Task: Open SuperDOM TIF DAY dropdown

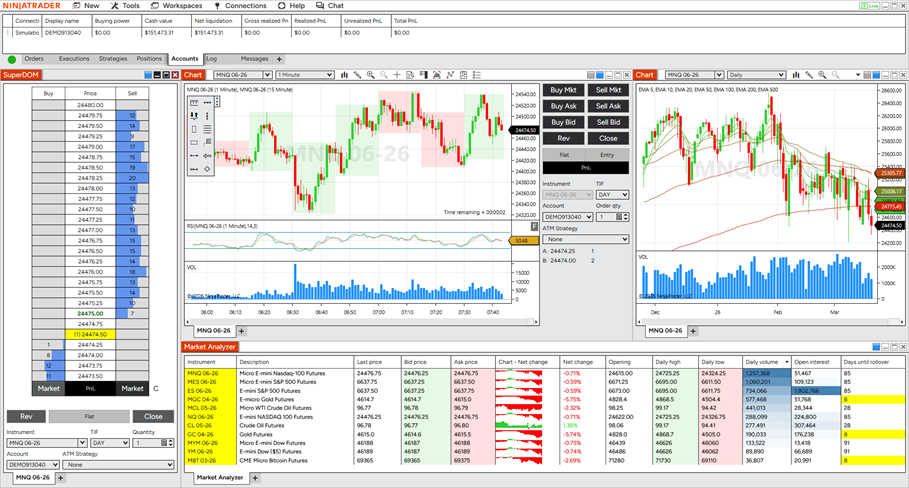Action: point(110,443)
